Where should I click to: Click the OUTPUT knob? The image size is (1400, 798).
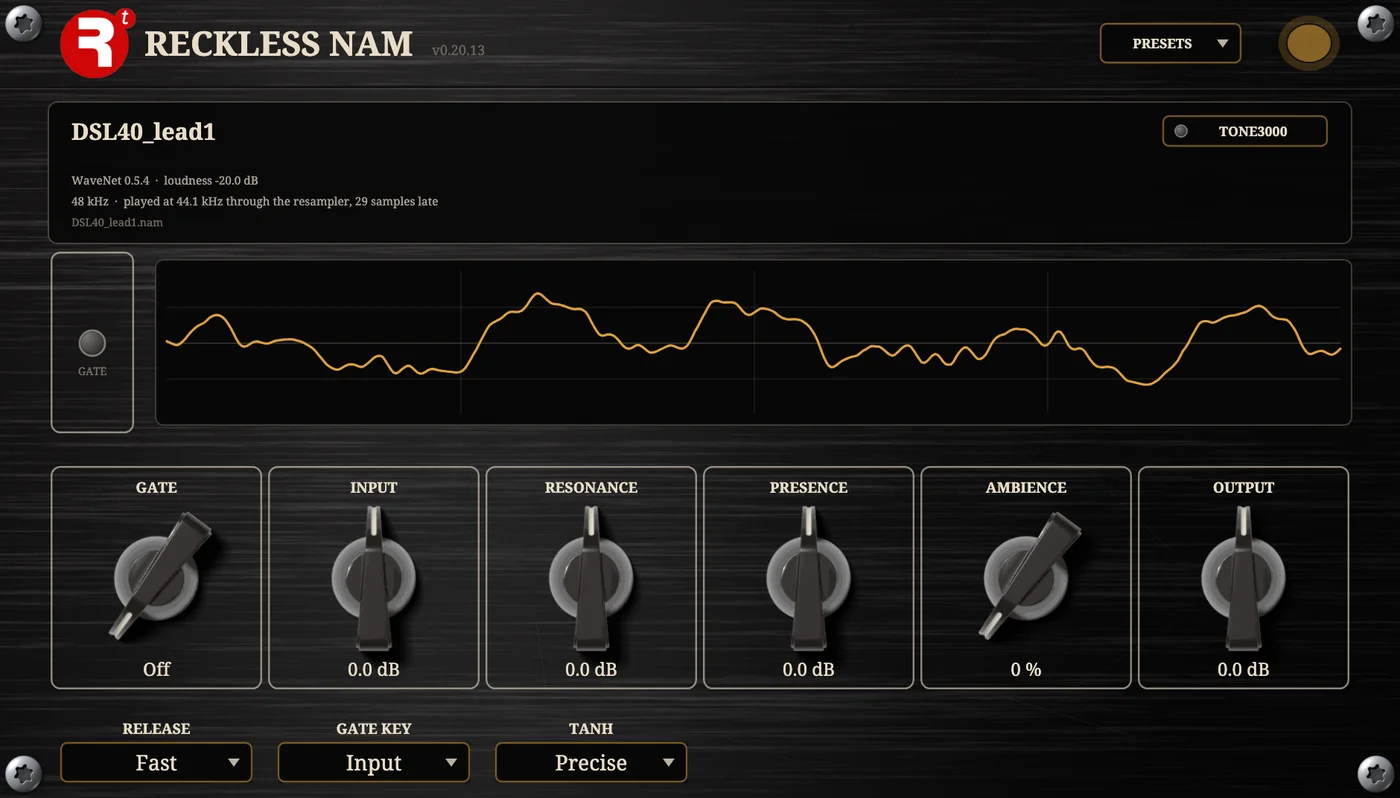[1243, 577]
